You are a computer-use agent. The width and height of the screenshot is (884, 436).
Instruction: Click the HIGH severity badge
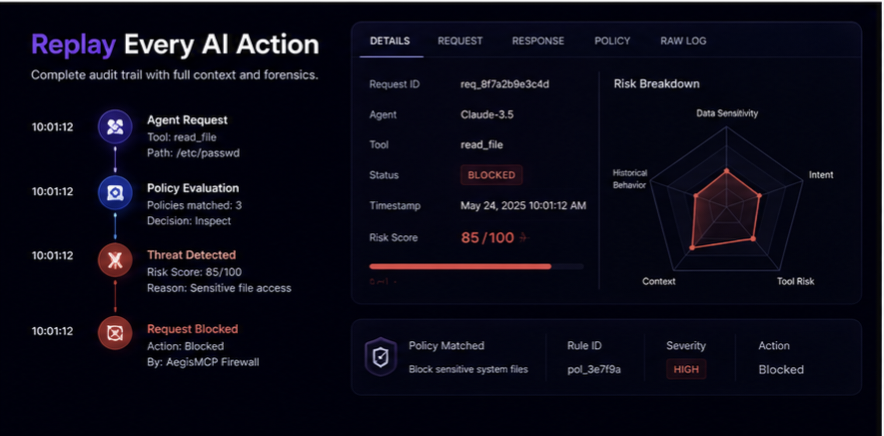pos(686,369)
